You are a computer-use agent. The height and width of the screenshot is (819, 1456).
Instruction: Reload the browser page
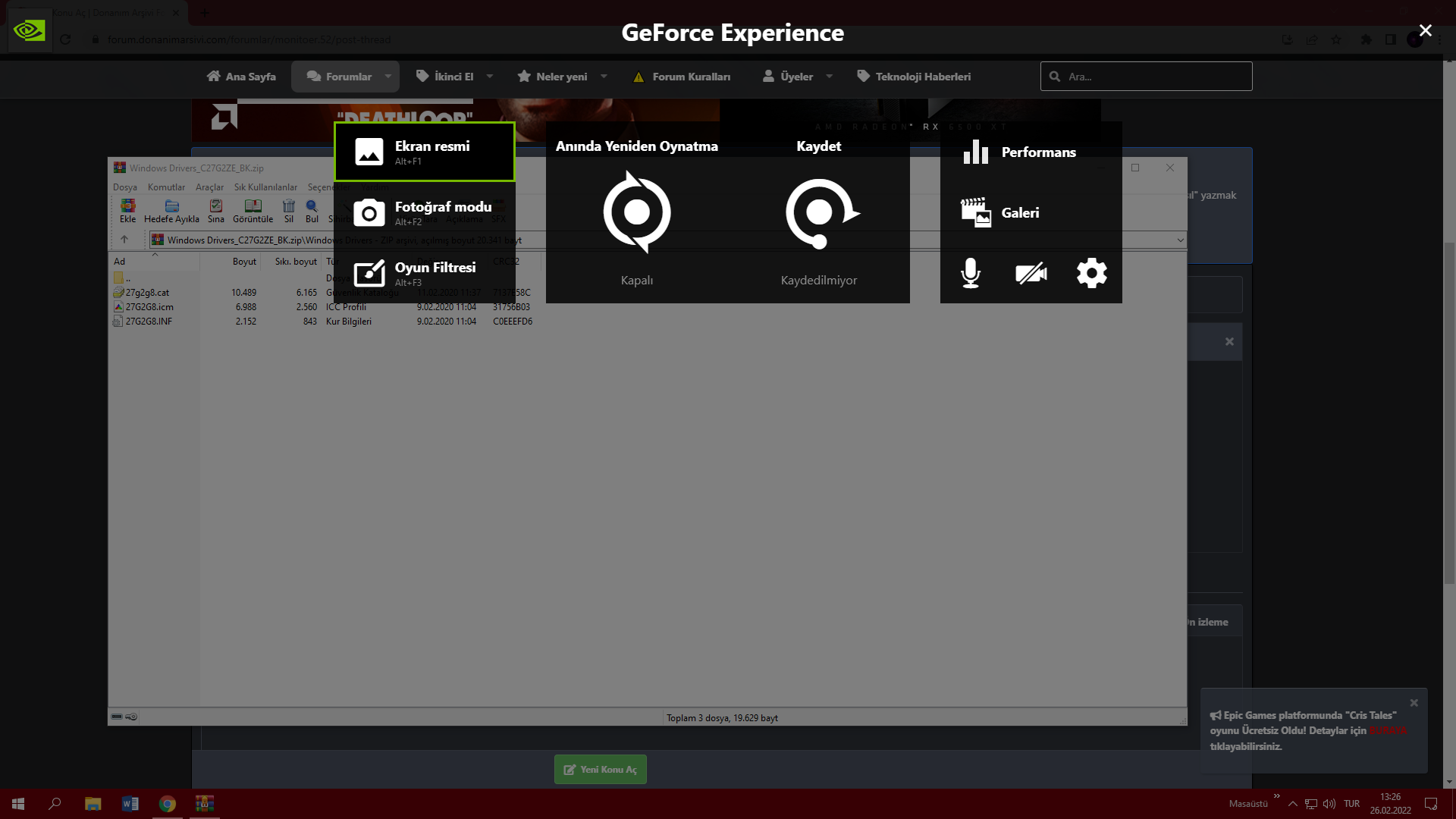pyautogui.click(x=65, y=39)
